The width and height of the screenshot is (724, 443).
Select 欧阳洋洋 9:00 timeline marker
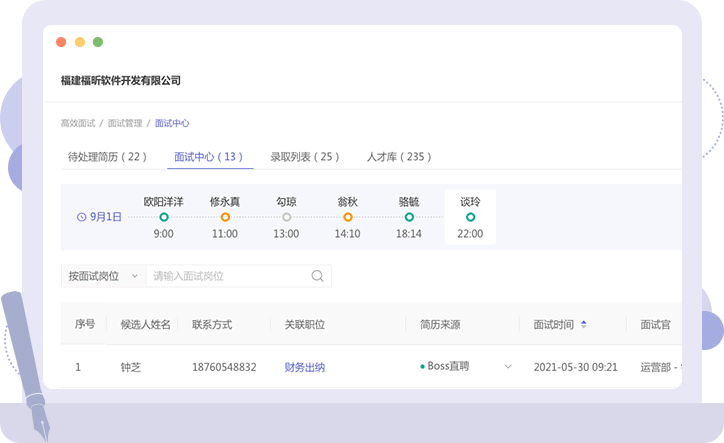pyautogui.click(x=163, y=217)
